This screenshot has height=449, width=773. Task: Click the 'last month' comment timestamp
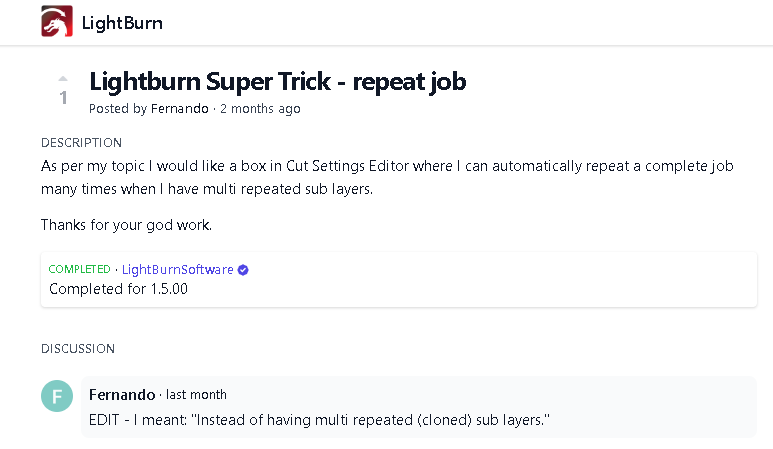pos(196,395)
